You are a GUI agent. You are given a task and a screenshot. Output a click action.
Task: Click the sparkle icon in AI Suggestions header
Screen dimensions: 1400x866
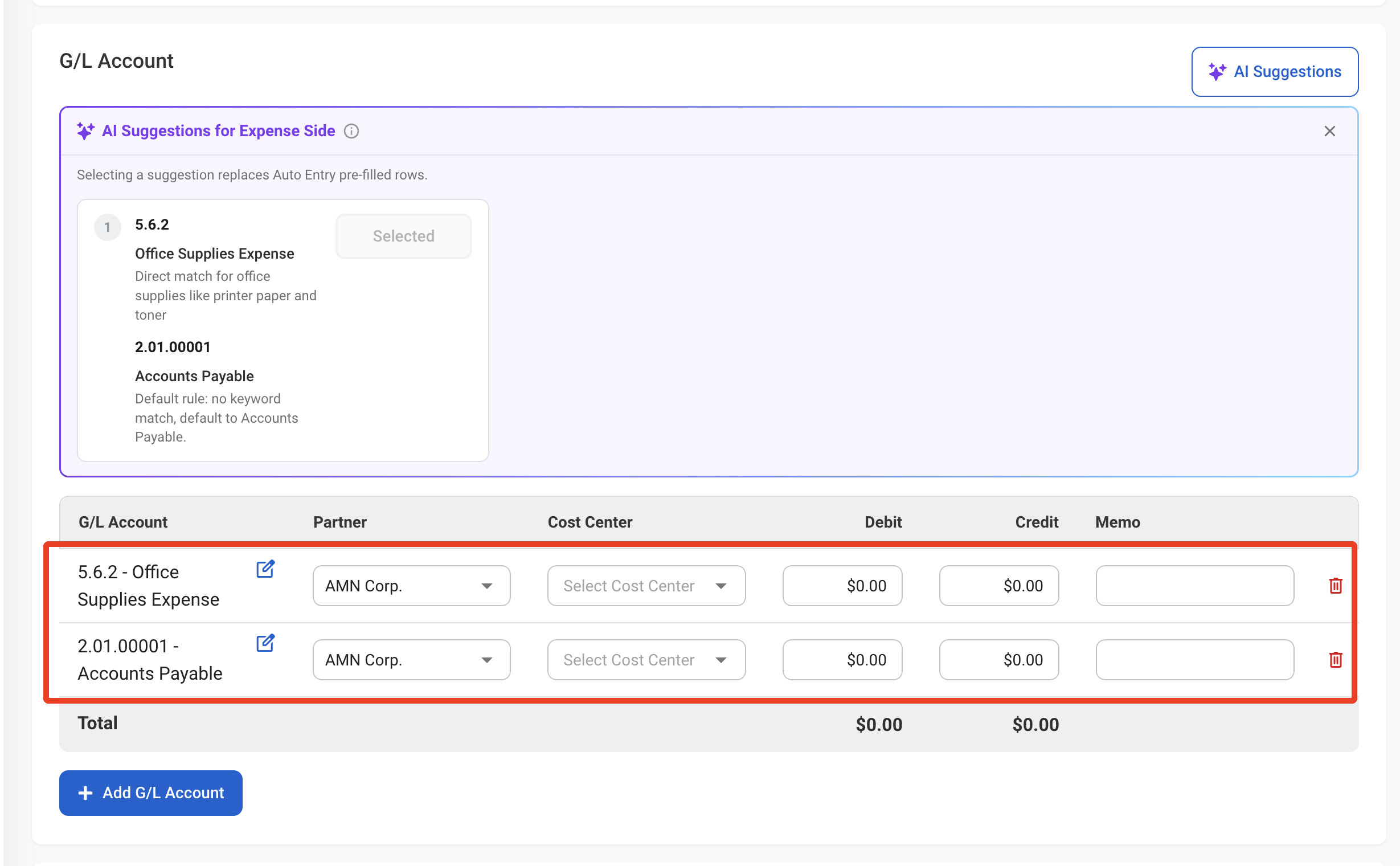(85, 131)
